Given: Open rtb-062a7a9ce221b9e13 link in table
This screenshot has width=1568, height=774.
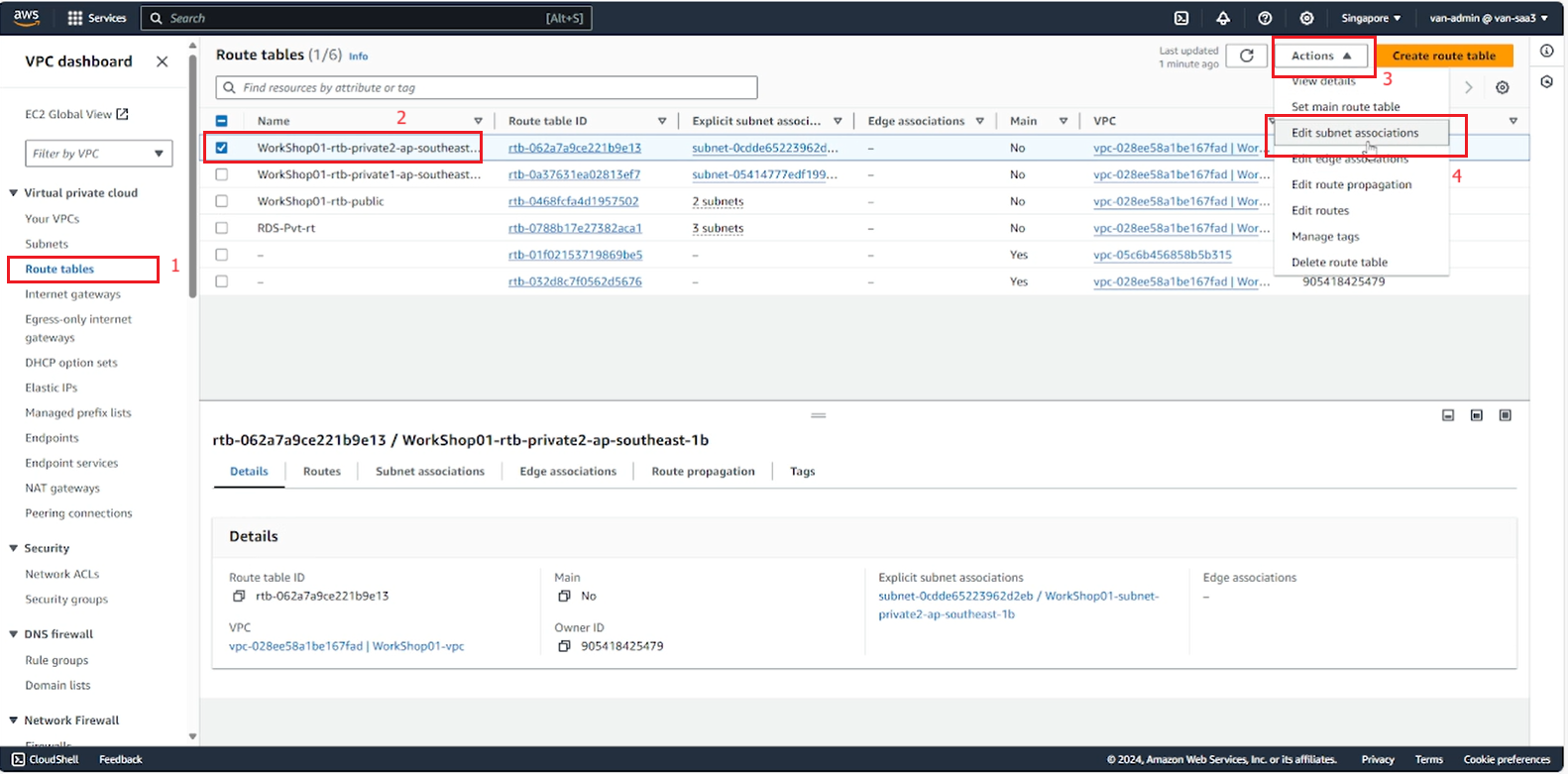Looking at the screenshot, I should (575, 148).
